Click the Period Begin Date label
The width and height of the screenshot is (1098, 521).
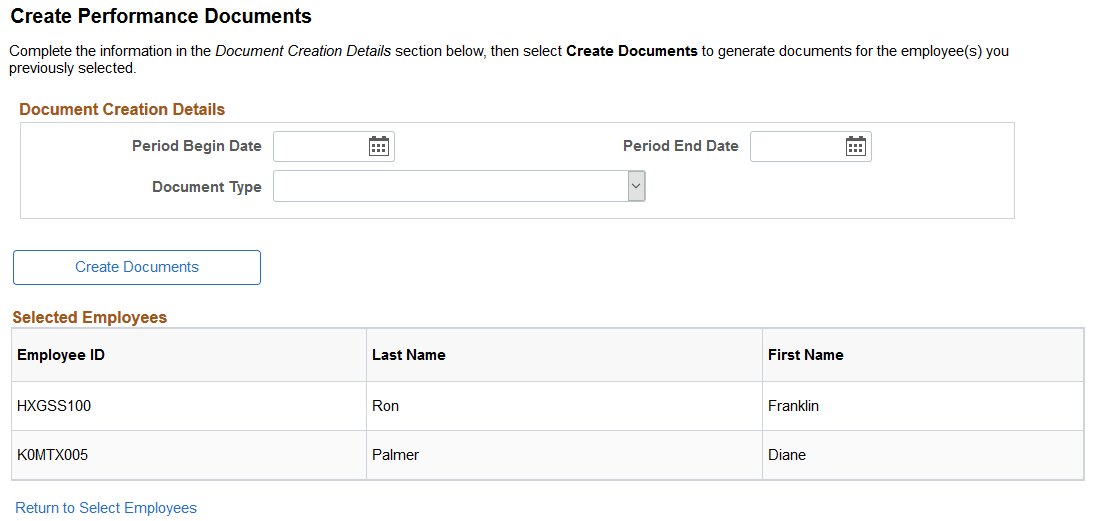coord(197,146)
